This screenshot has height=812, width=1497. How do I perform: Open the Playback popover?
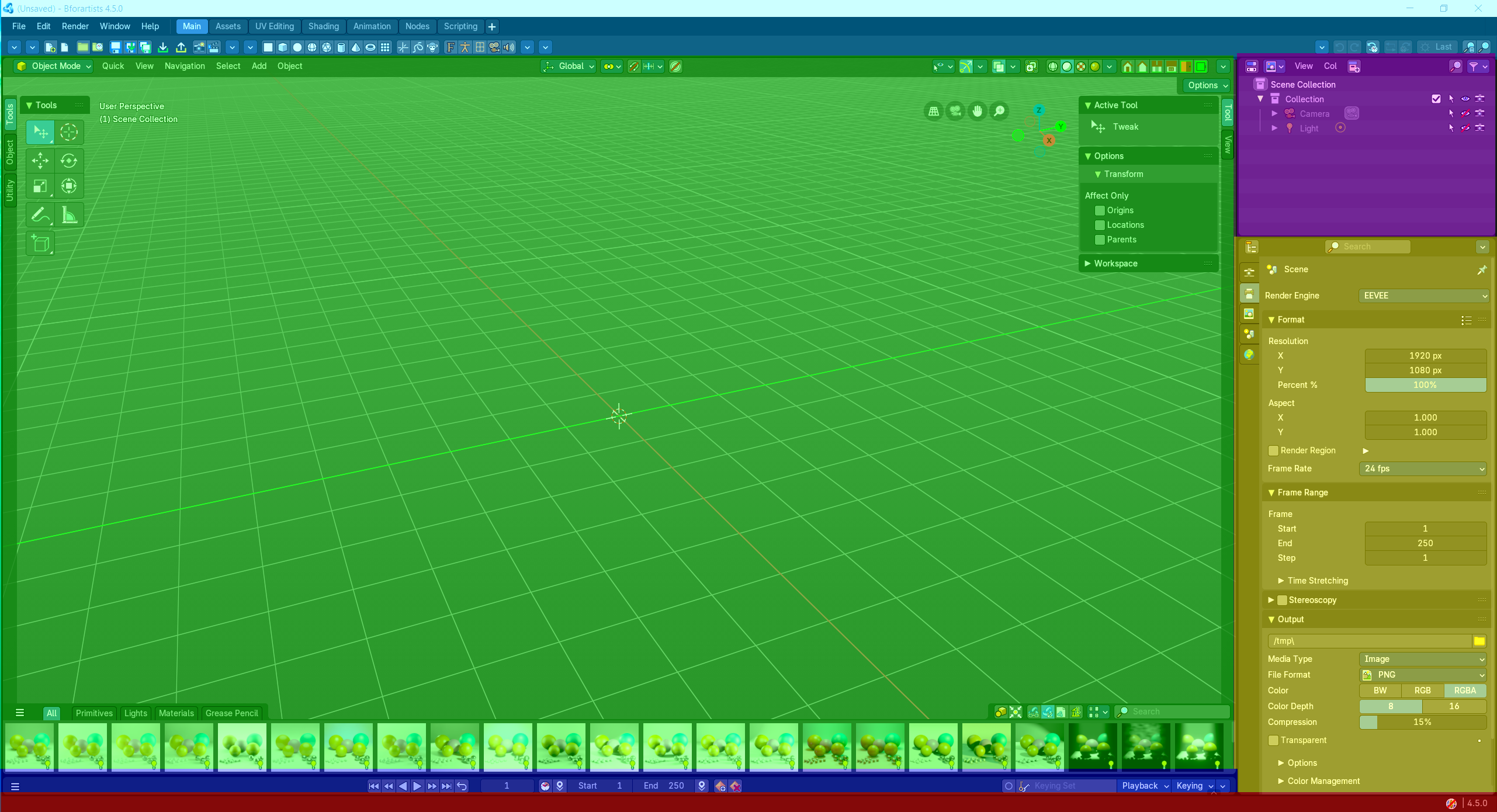(1145, 786)
